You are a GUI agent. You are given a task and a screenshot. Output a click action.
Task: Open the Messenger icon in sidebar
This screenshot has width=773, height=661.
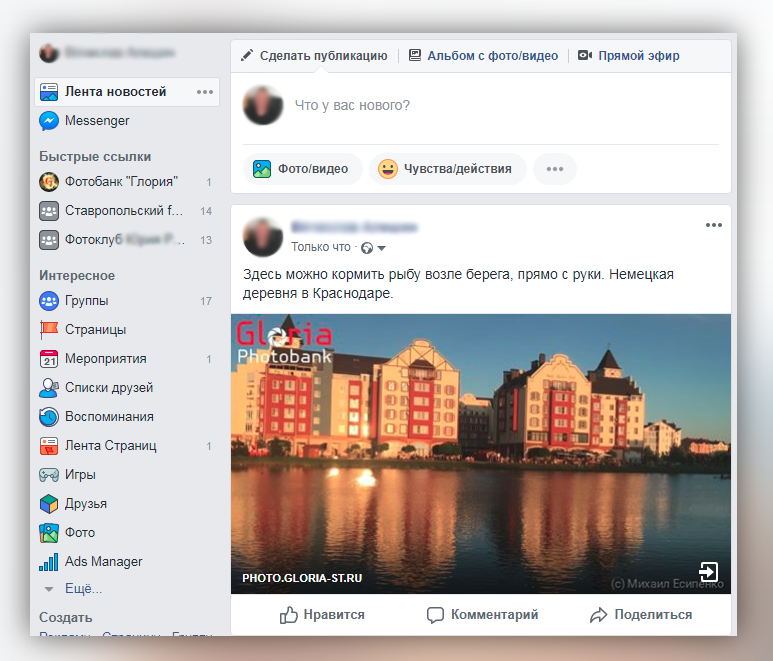(x=49, y=121)
